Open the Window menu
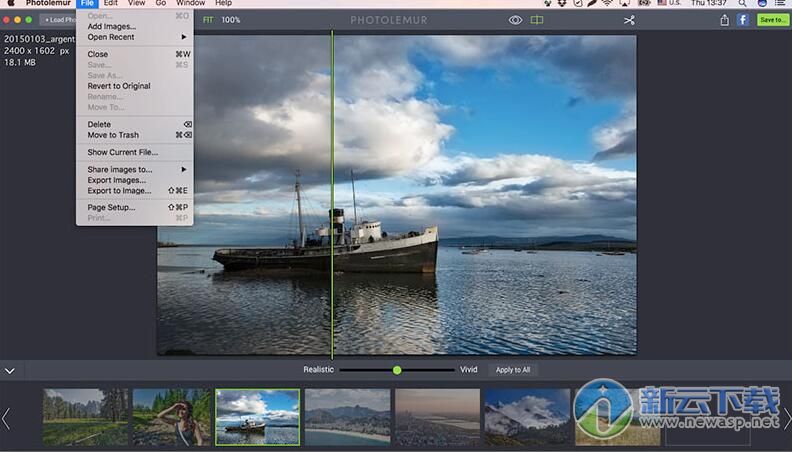This screenshot has height=452, width=792. point(190,3)
